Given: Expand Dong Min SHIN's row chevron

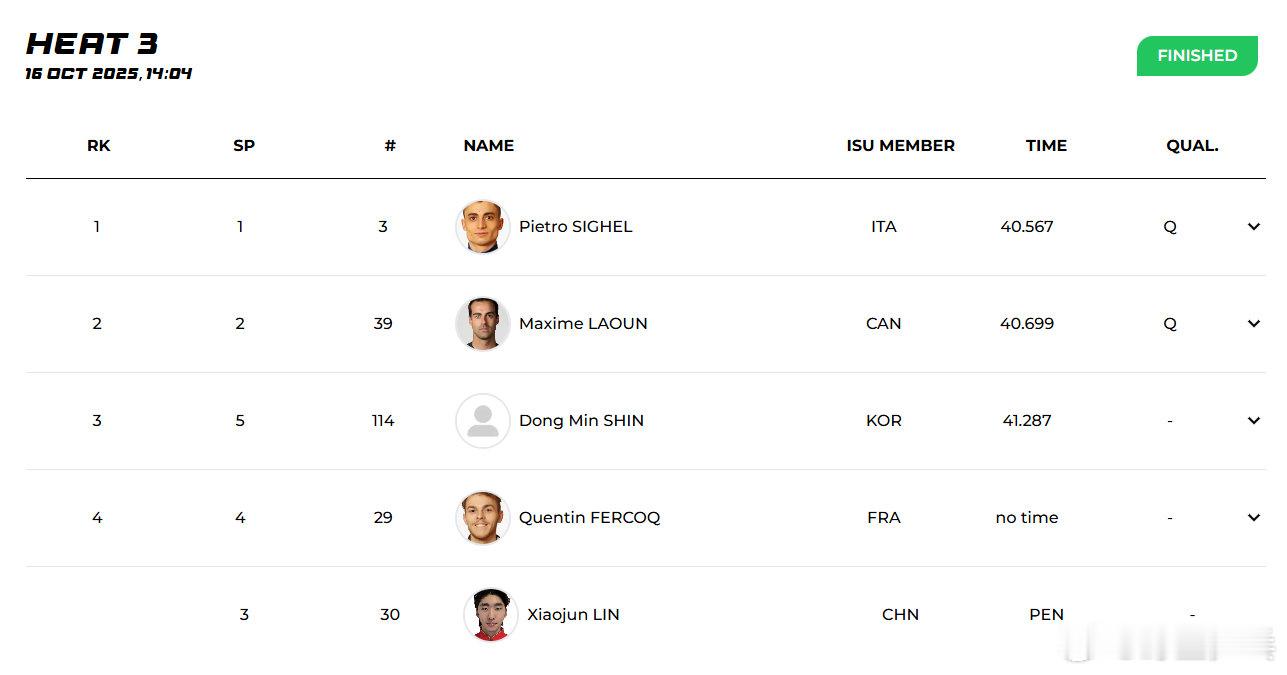Looking at the screenshot, I should [1254, 421].
